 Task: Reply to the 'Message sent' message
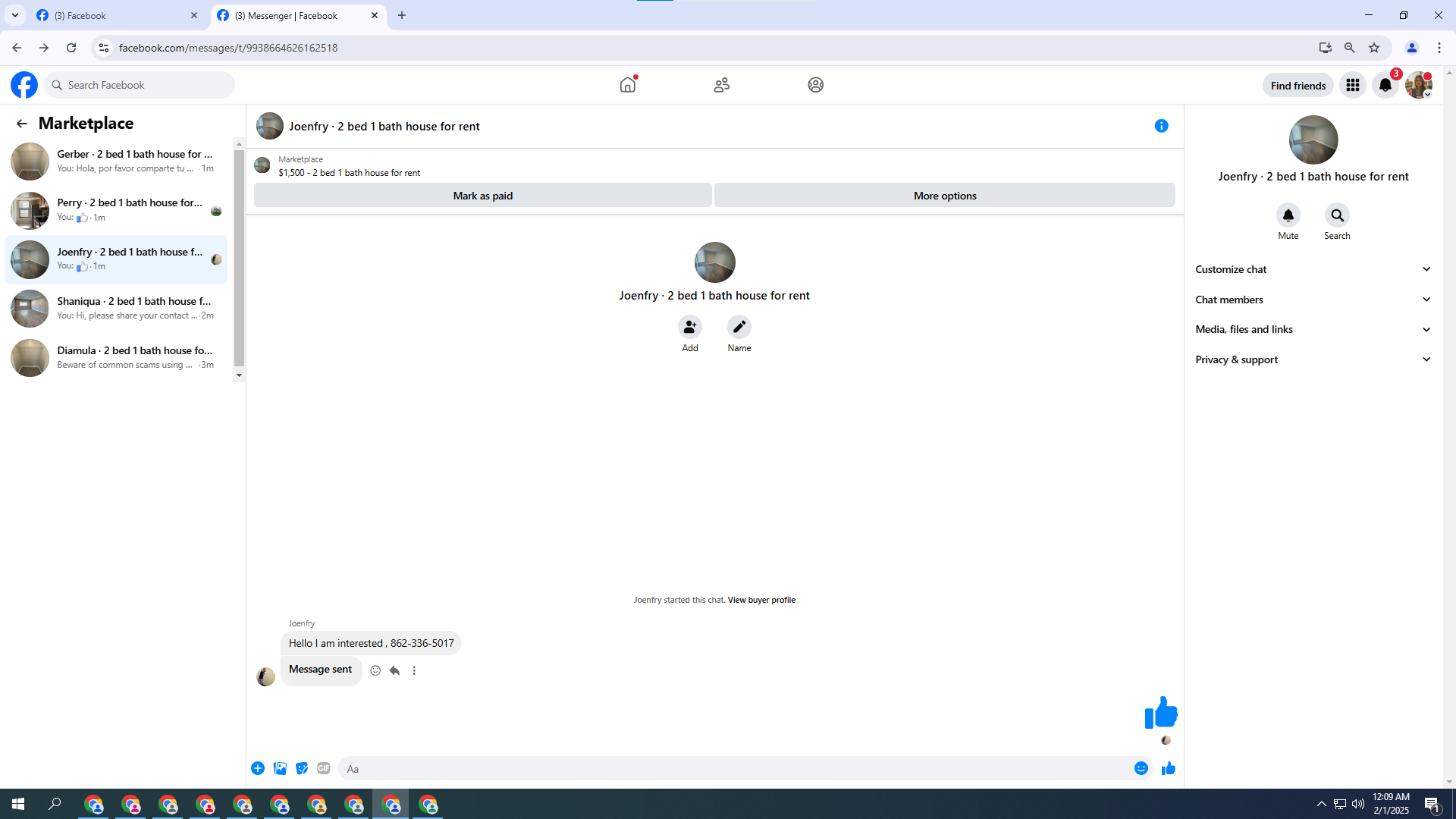(x=395, y=670)
